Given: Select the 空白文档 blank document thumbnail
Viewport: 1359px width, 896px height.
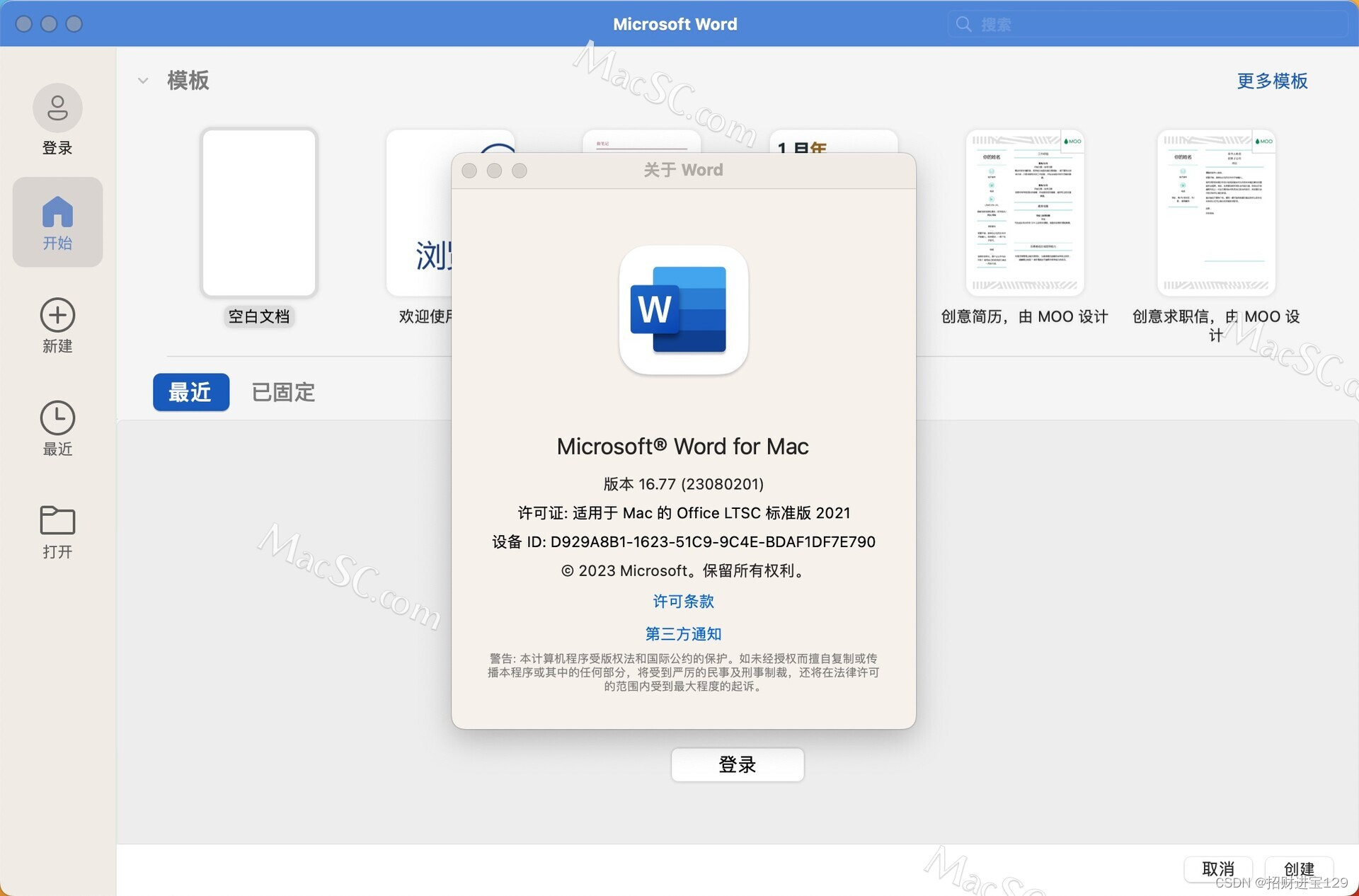Looking at the screenshot, I should coord(259,212).
